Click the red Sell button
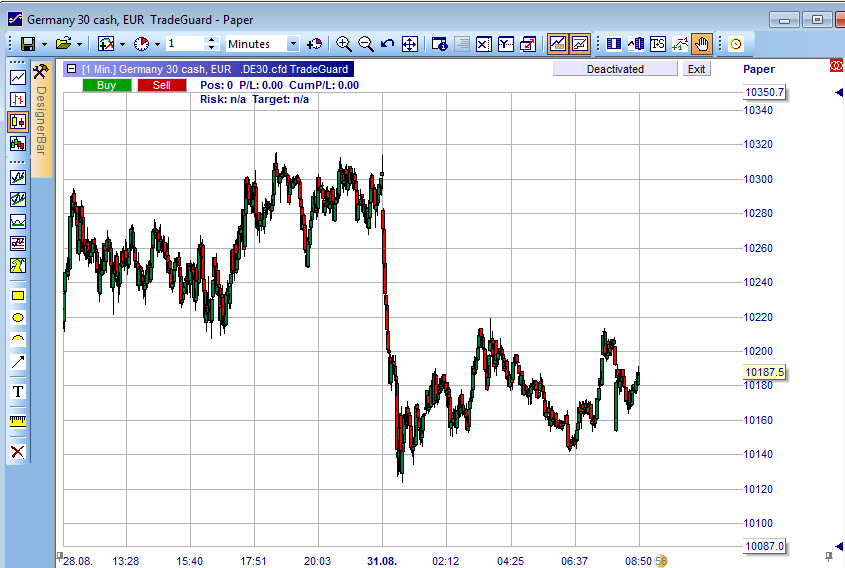Image resolution: width=845 pixels, height=568 pixels. pyautogui.click(x=162, y=85)
